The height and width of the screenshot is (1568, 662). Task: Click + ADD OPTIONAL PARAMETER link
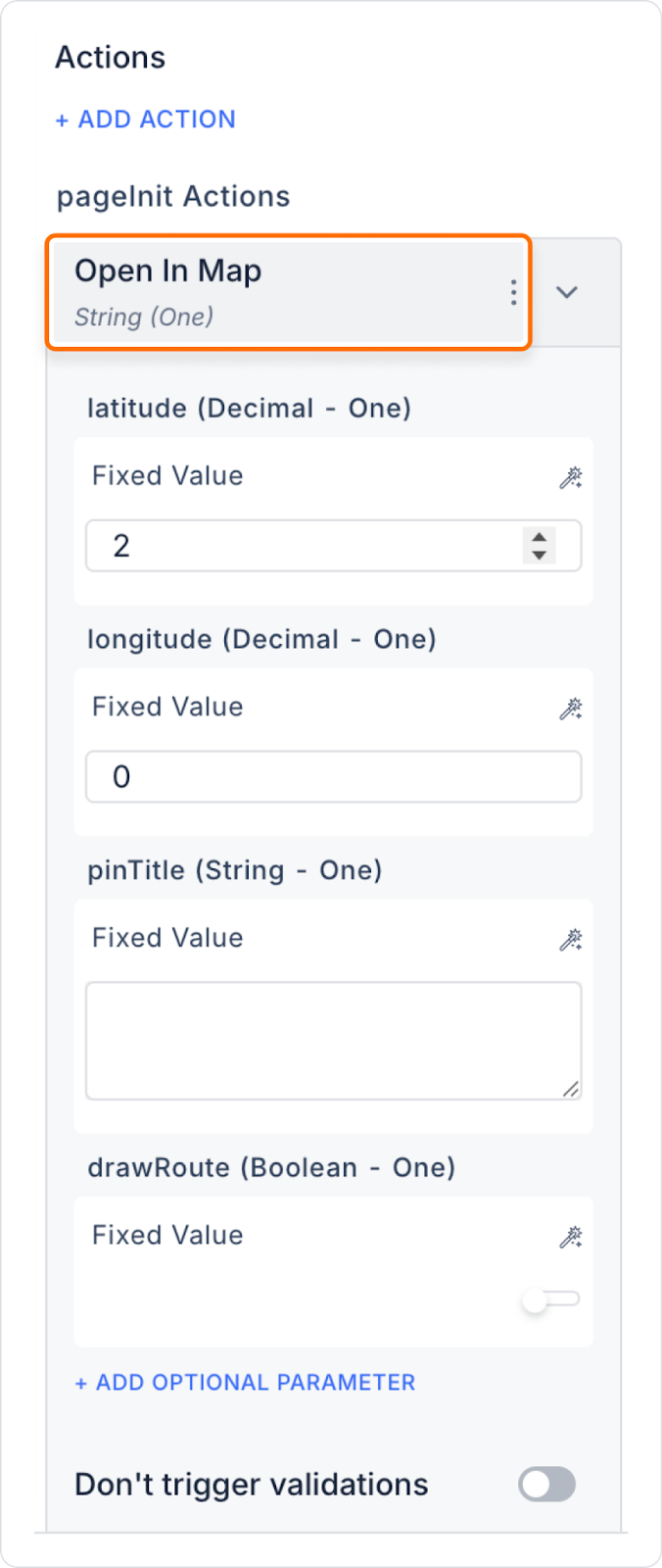[x=246, y=1382]
